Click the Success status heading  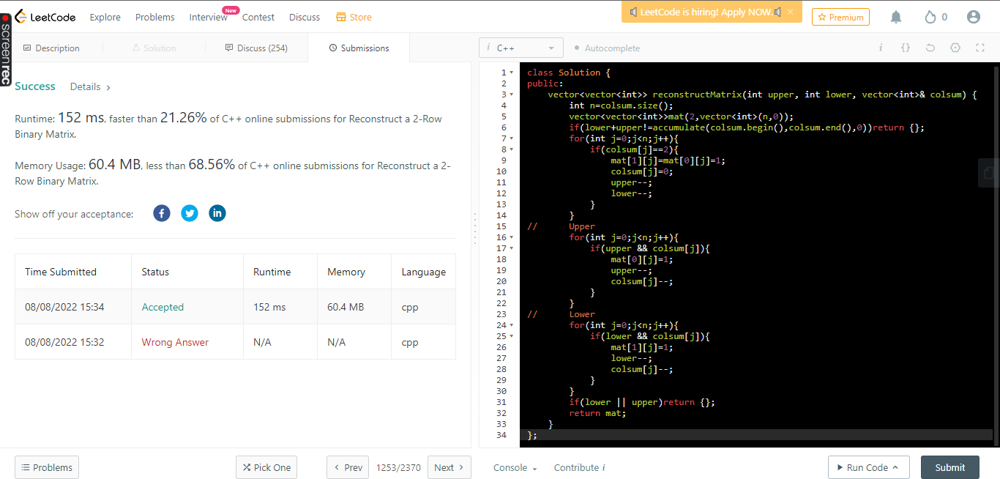coord(35,86)
